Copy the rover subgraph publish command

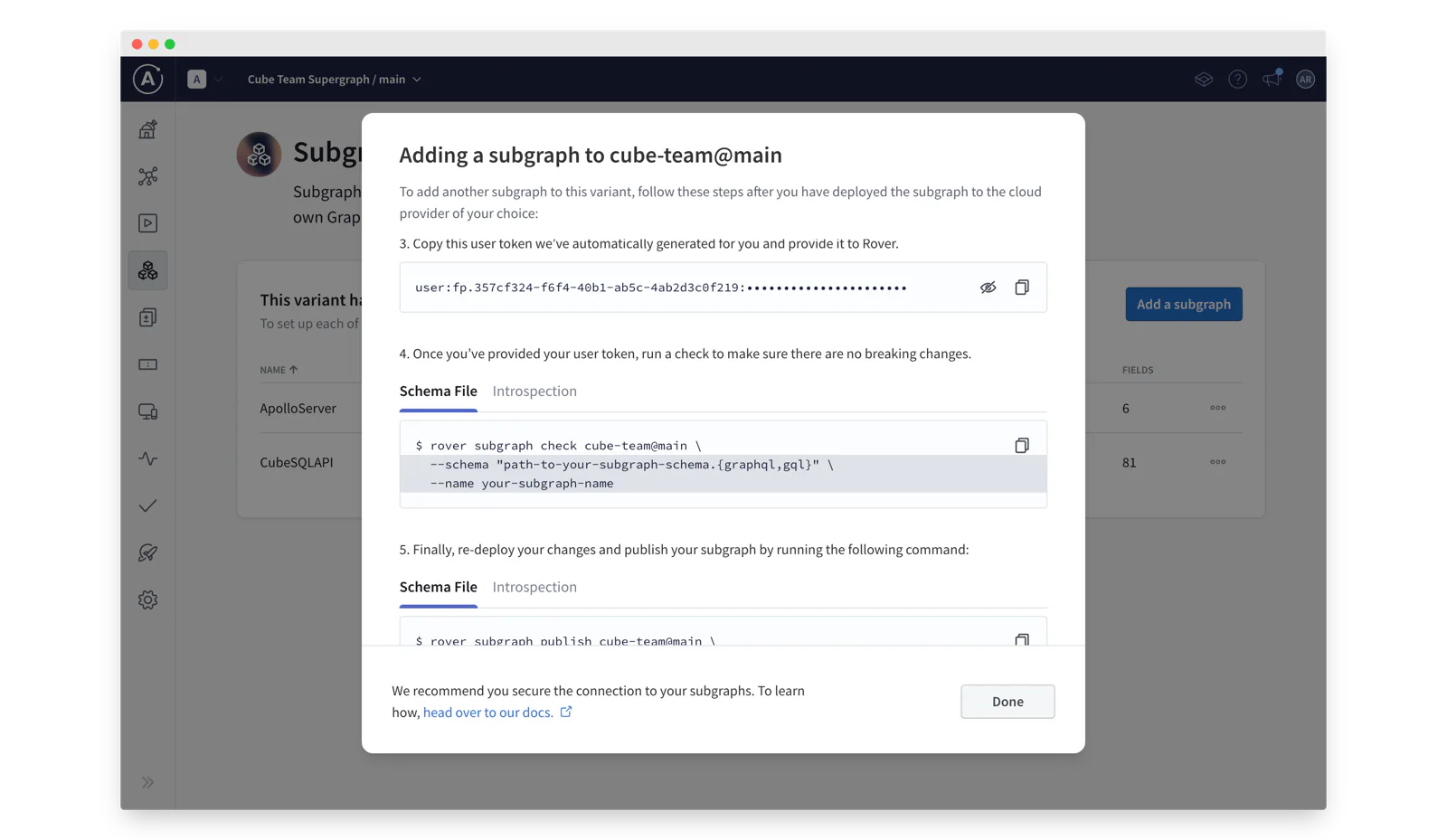point(1022,639)
